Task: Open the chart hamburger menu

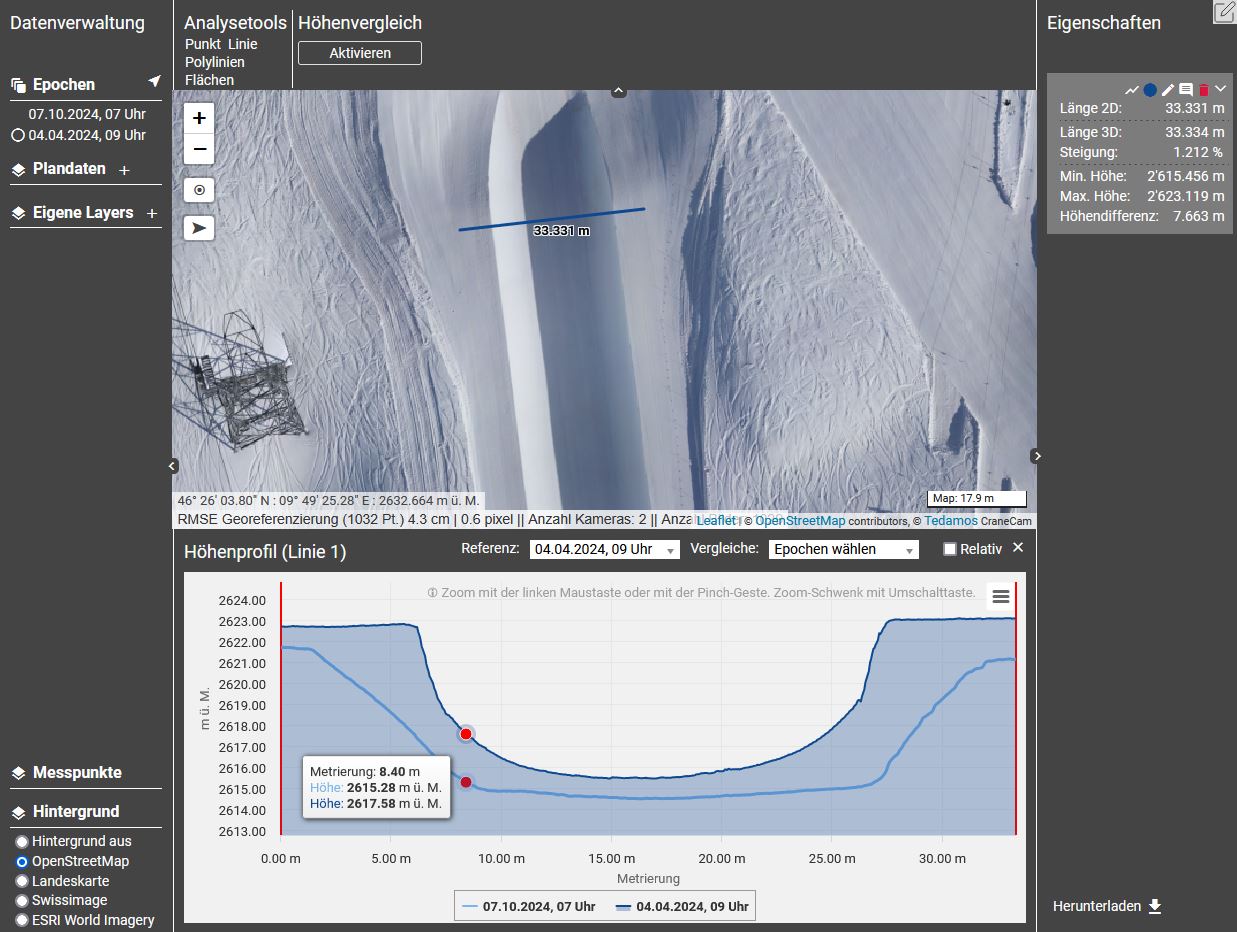Action: click(1000, 596)
